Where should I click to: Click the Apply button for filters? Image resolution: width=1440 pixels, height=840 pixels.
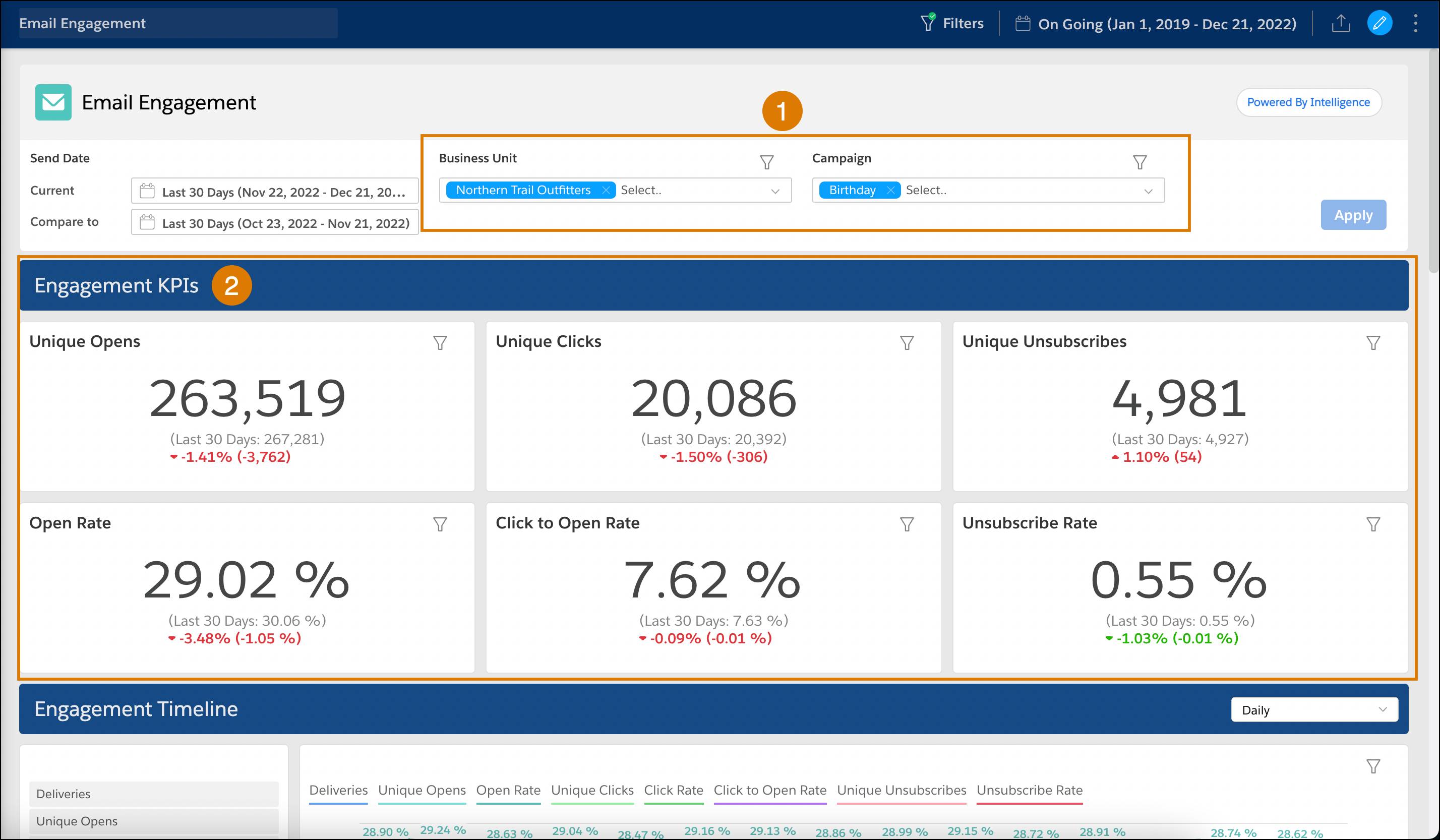click(x=1352, y=214)
